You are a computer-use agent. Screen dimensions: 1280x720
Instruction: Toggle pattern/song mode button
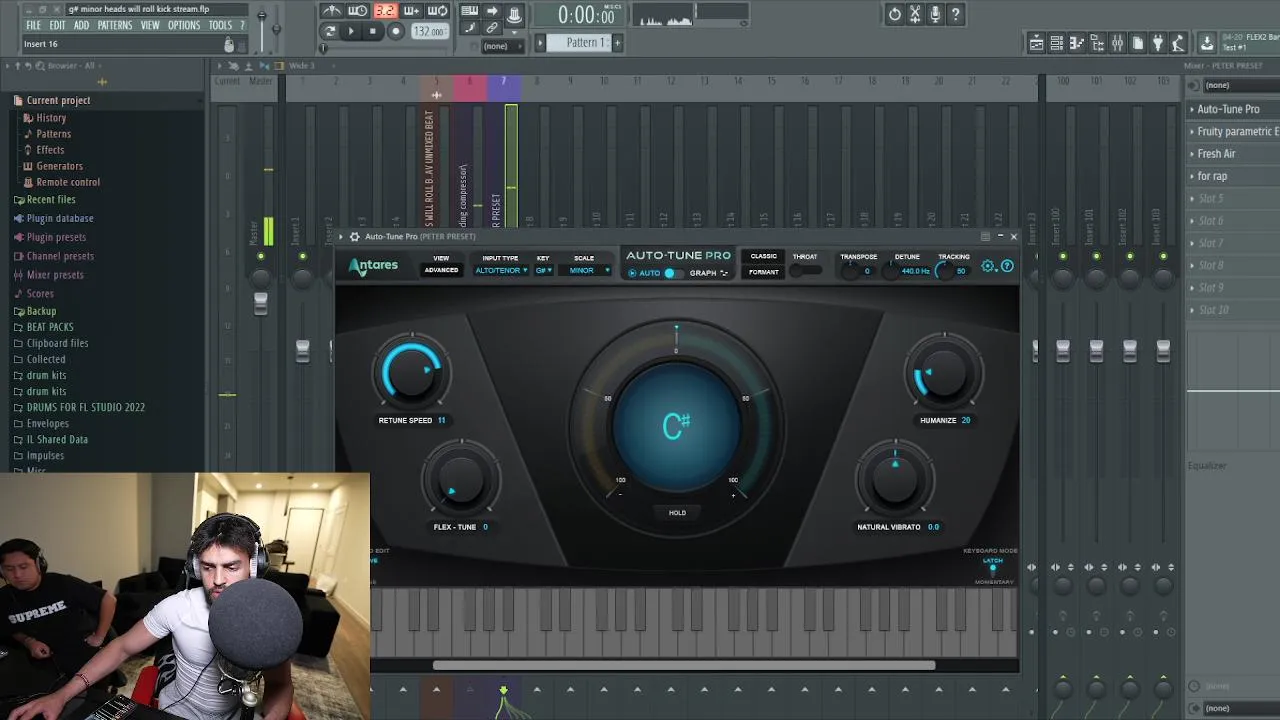(329, 31)
